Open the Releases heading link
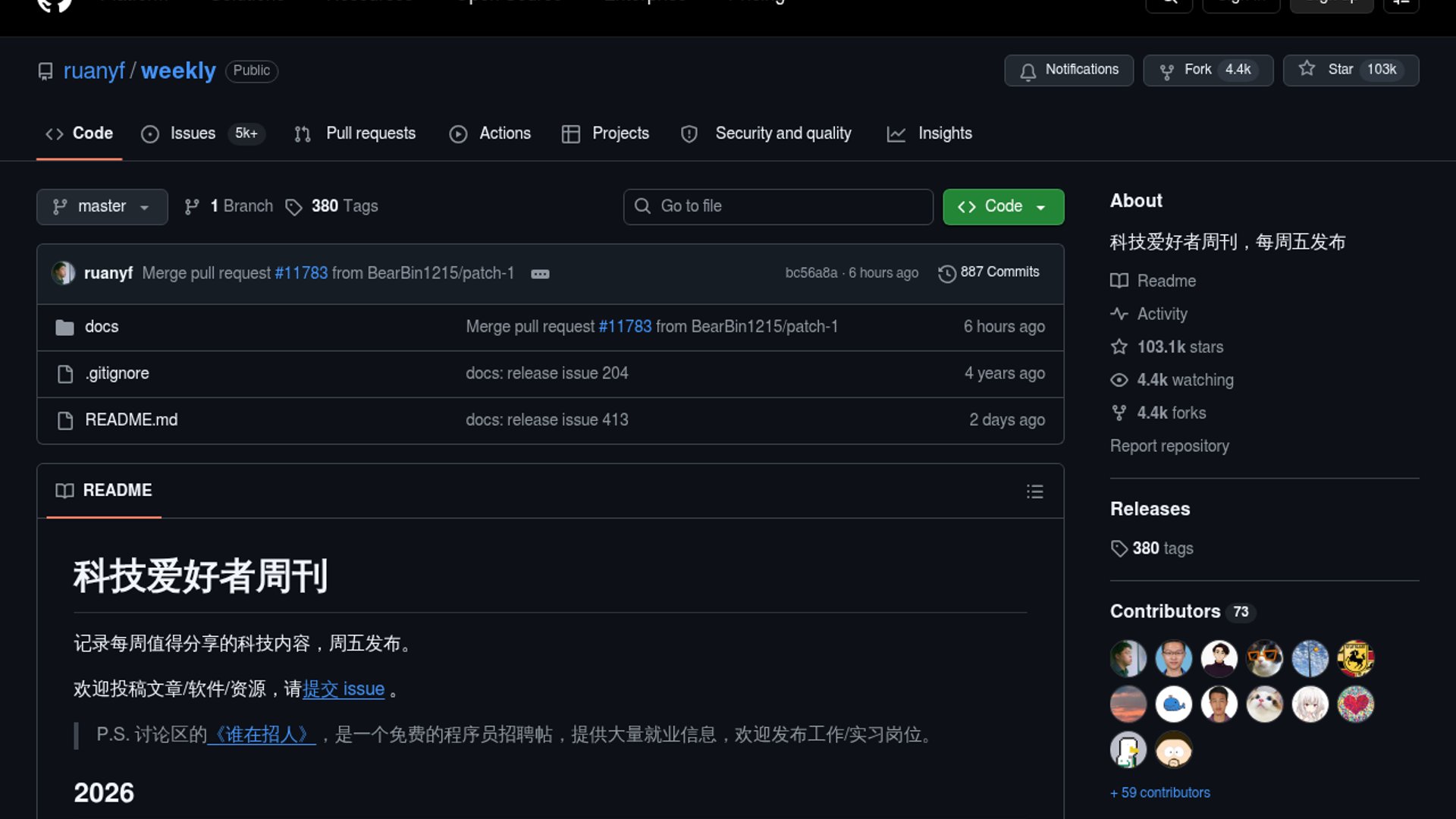The height and width of the screenshot is (819, 1456). 1150,509
